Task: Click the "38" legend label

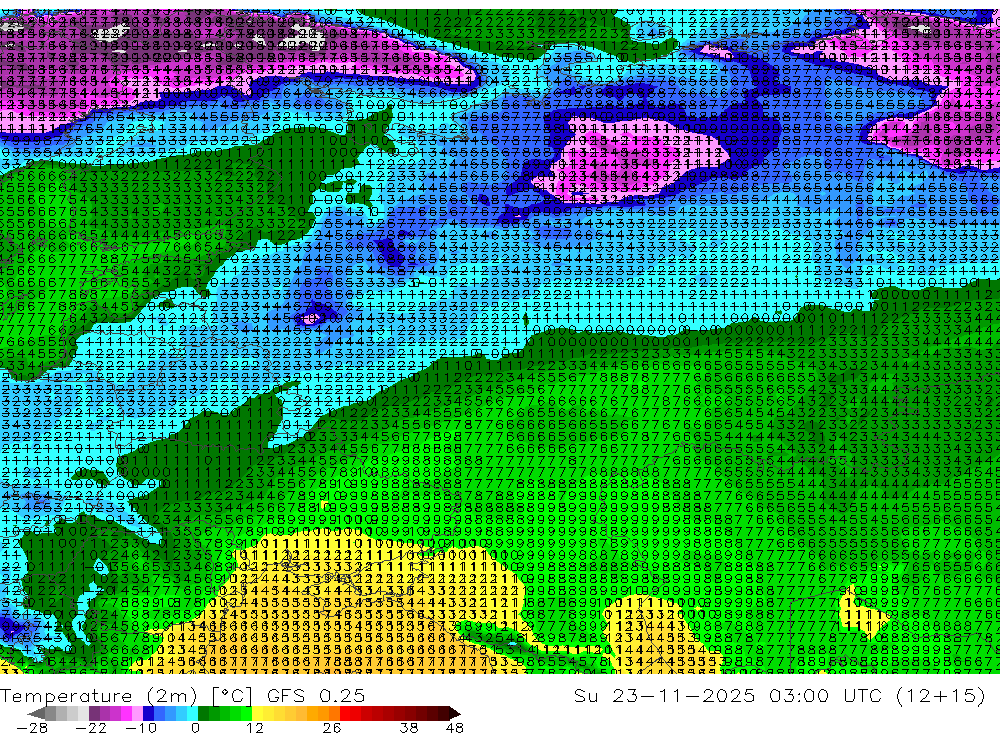Action: tap(409, 728)
